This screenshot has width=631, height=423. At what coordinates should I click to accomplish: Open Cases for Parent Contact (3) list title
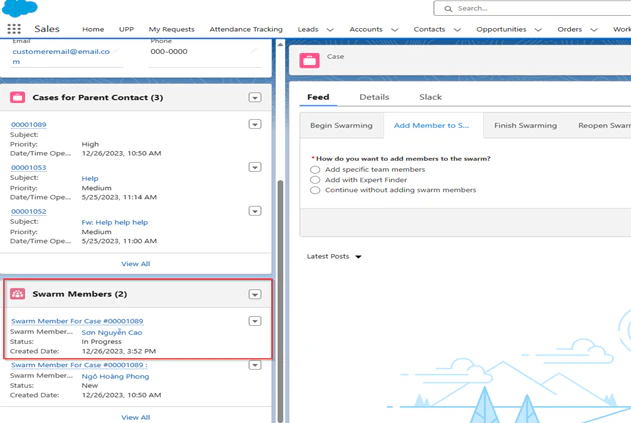(98, 97)
